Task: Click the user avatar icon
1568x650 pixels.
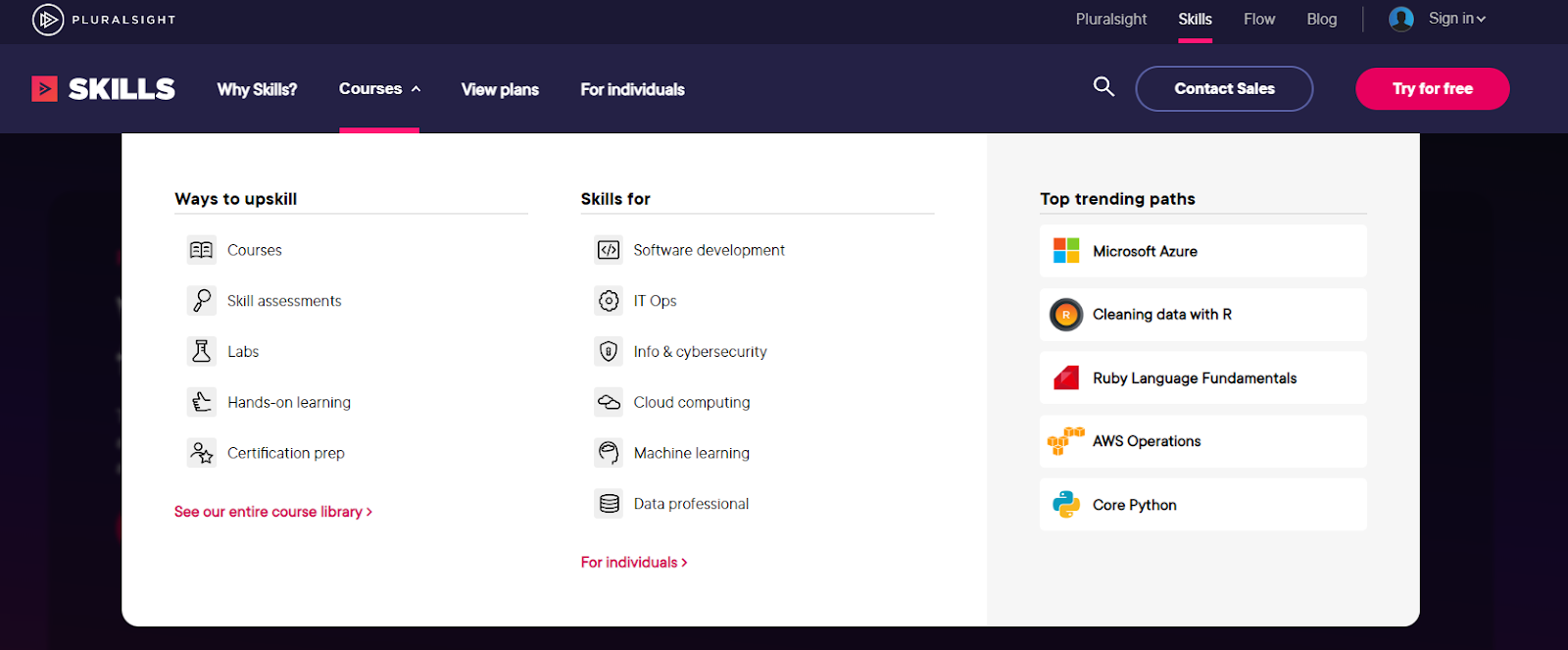Action: [x=1401, y=19]
